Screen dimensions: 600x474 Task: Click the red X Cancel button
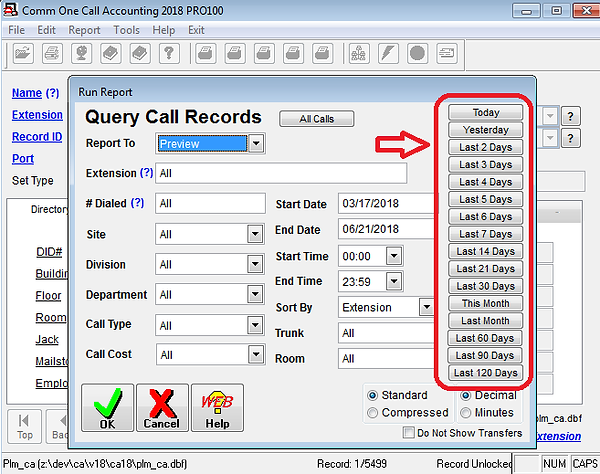162,408
